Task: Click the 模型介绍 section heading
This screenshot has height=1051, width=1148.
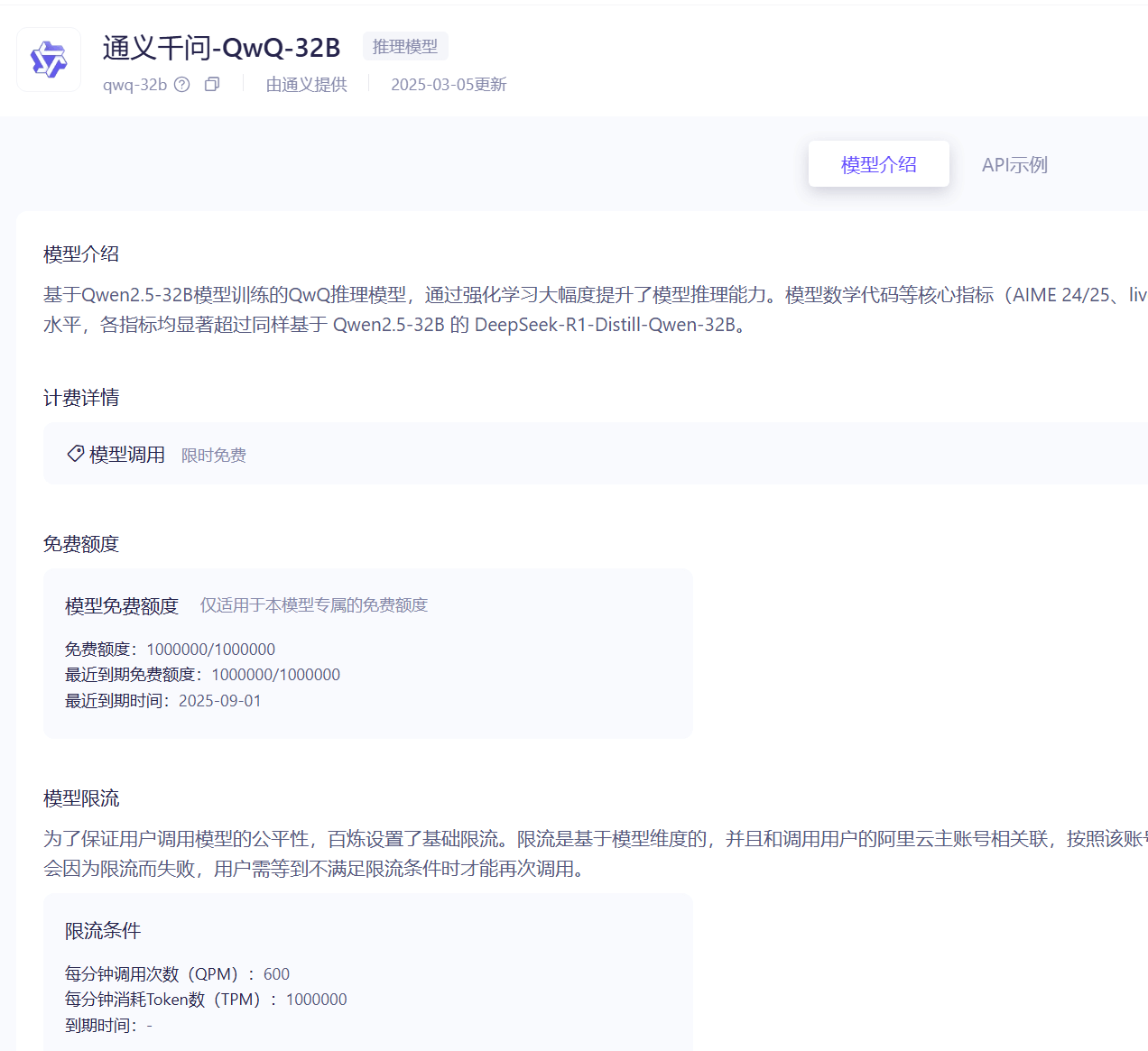Action: (81, 254)
